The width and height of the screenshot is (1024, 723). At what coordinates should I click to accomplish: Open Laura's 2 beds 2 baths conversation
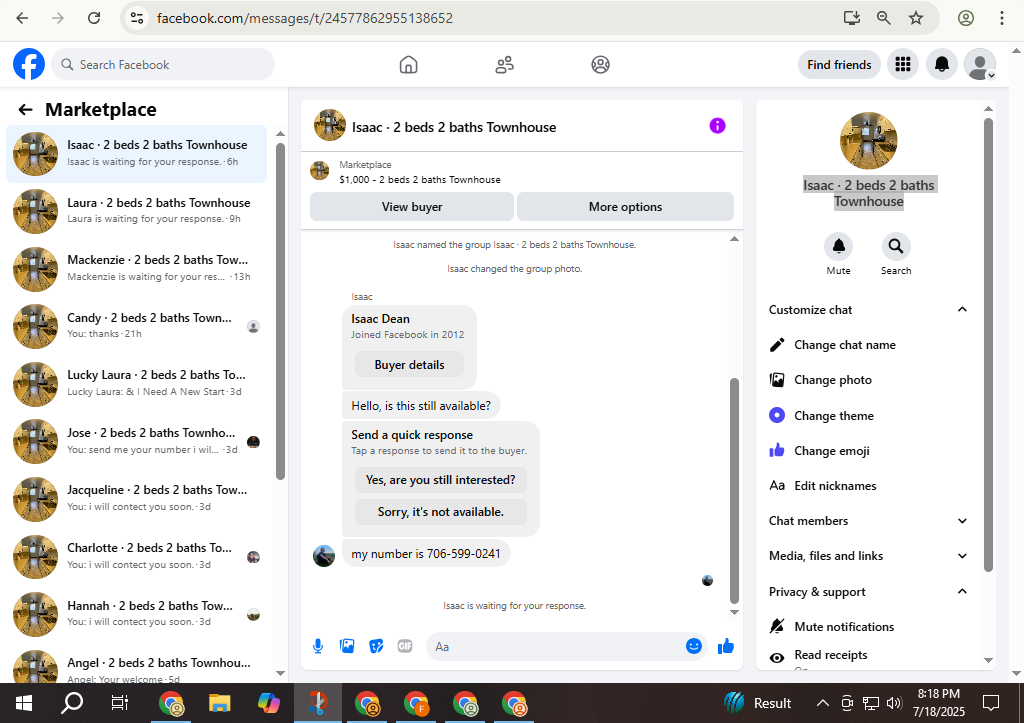point(136,211)
